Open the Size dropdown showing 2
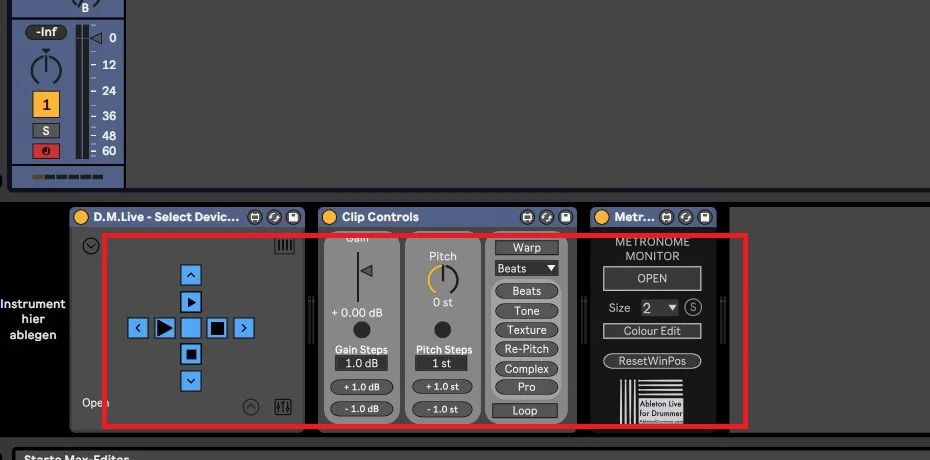The width and height of the screenshot is (930, 460). click(660, 308)
